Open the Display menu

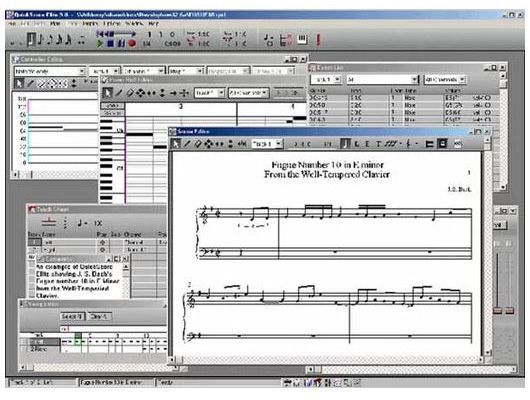(91, 24)
